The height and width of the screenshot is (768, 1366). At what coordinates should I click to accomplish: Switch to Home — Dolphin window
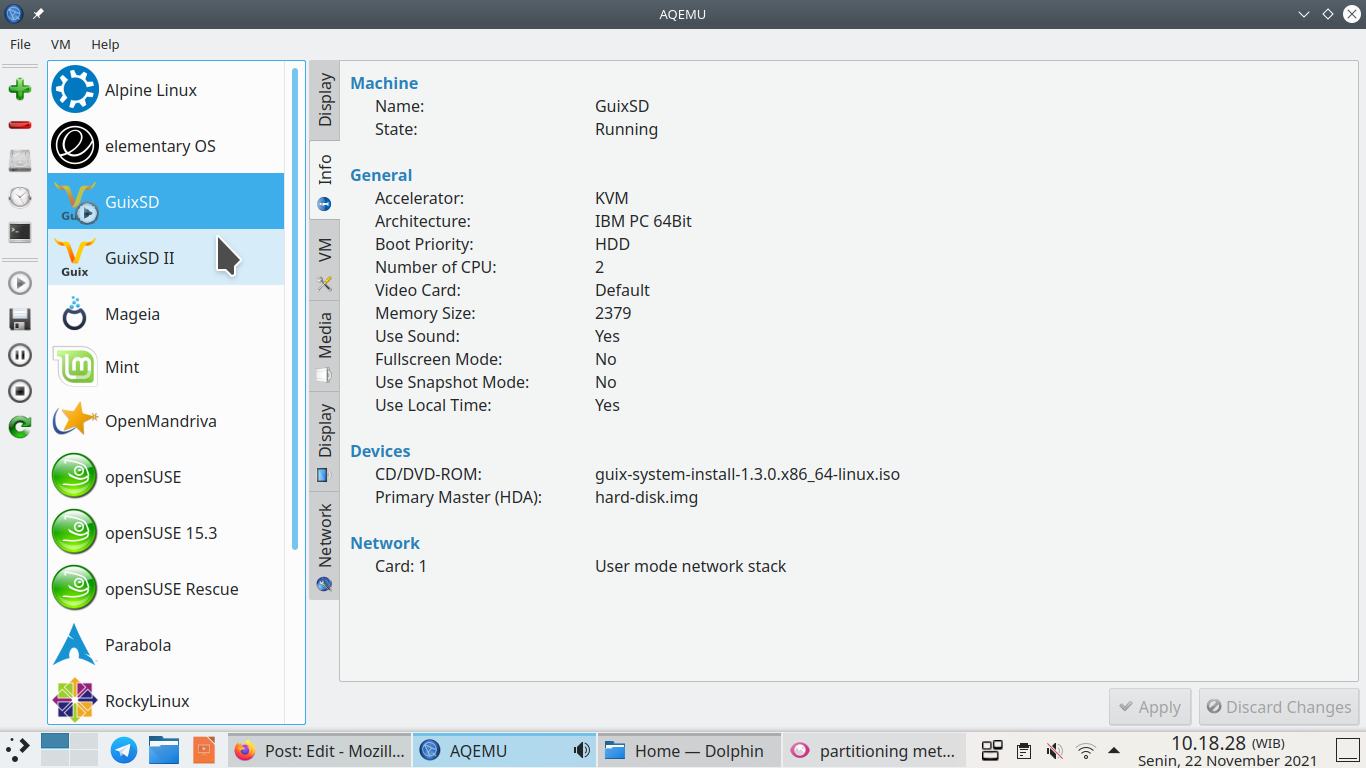(x=688, y=750)
